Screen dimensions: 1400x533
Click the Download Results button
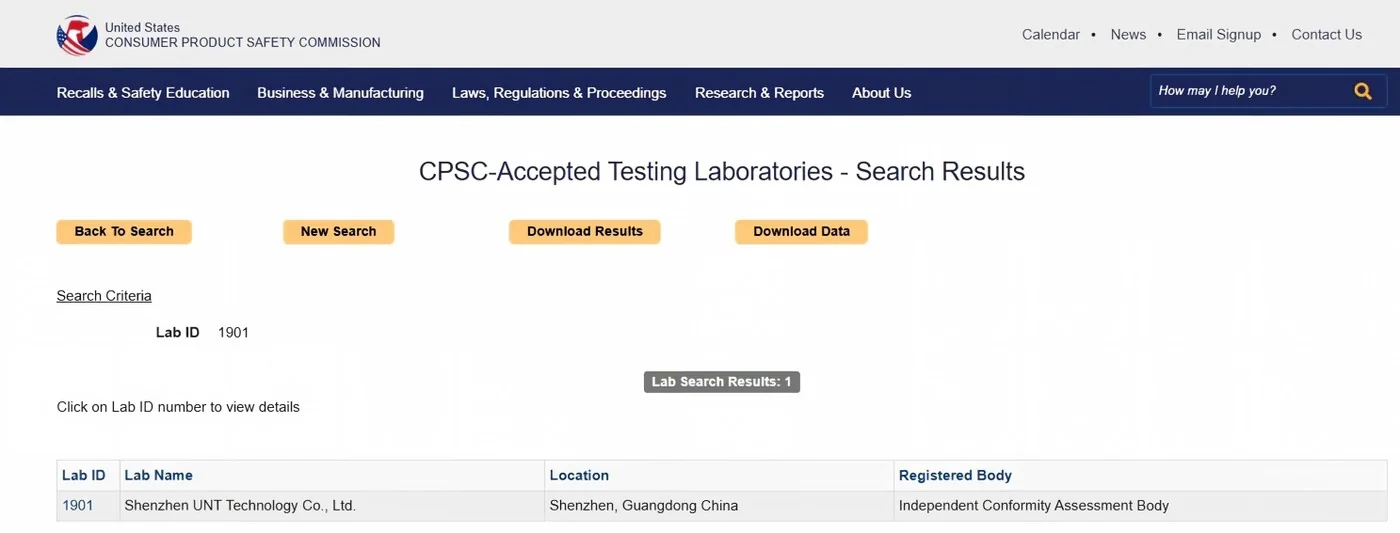tap(585, 232)
